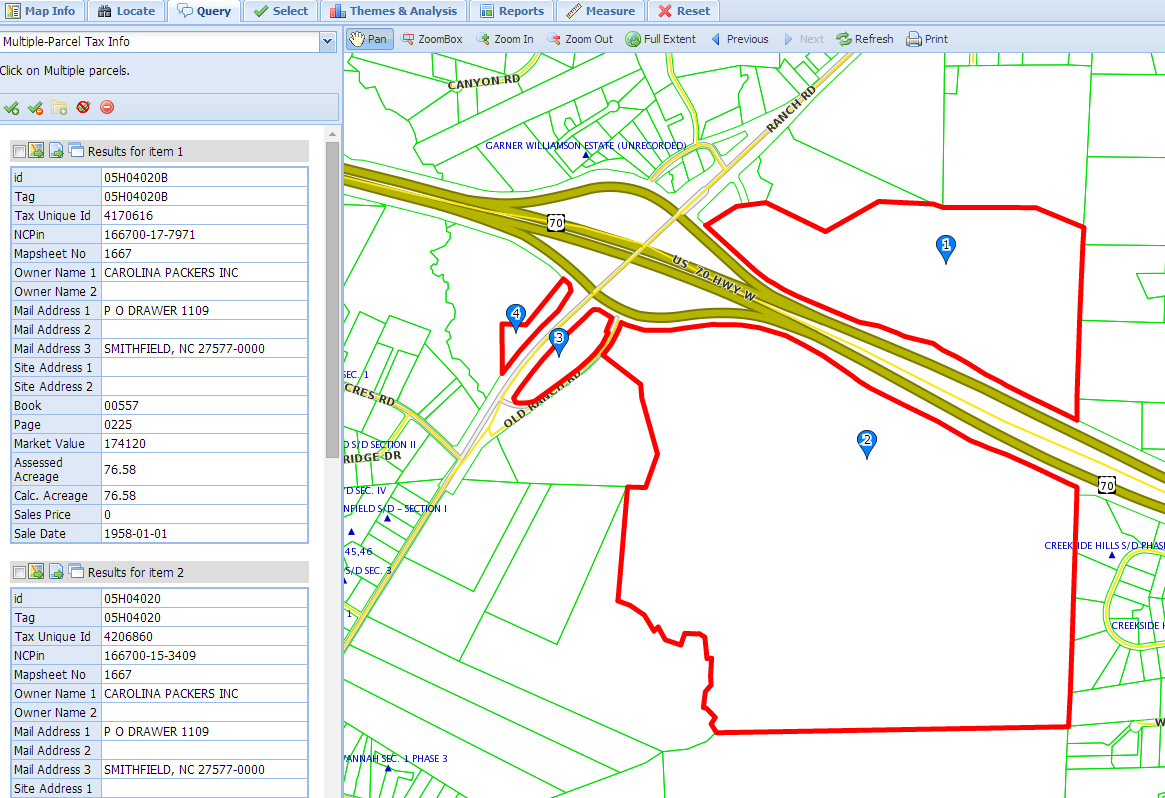Go to Previous map extent
Screen dimensions: 1165x798
pyautogui.click(x=739, y=39)
